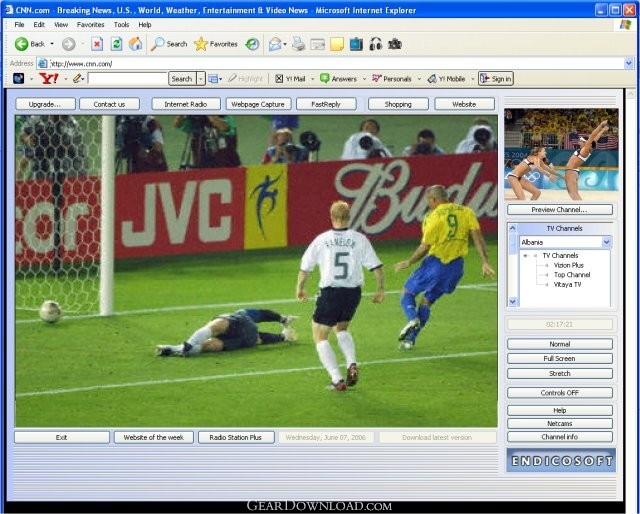Open the Back button history dropdown arrow
Screen dimensions: 640x514
[x=52, y=44]
